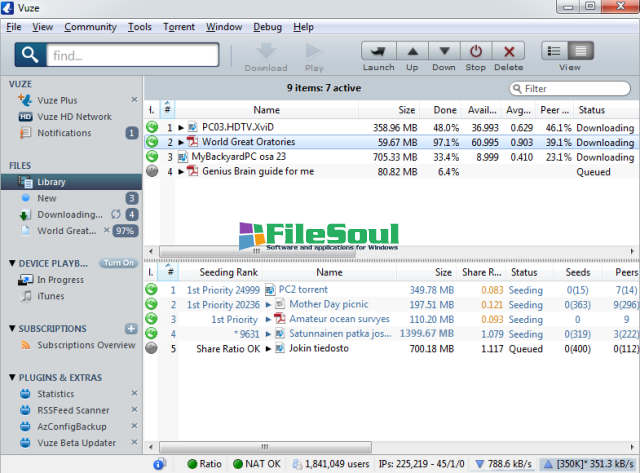This screenshot has width=640, height=473.
Task: Switch to simple list view icon
Action: tap(554, 51)
